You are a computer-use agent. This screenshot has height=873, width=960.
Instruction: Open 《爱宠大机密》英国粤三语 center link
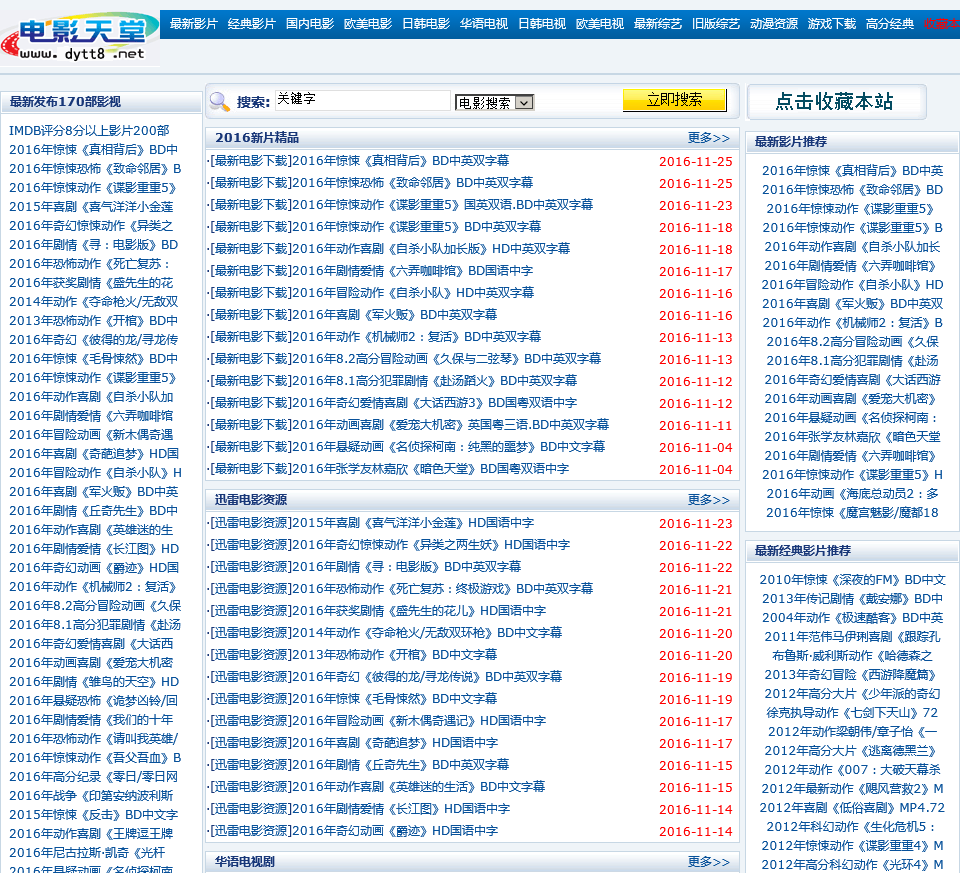click(x=450, y=425)
